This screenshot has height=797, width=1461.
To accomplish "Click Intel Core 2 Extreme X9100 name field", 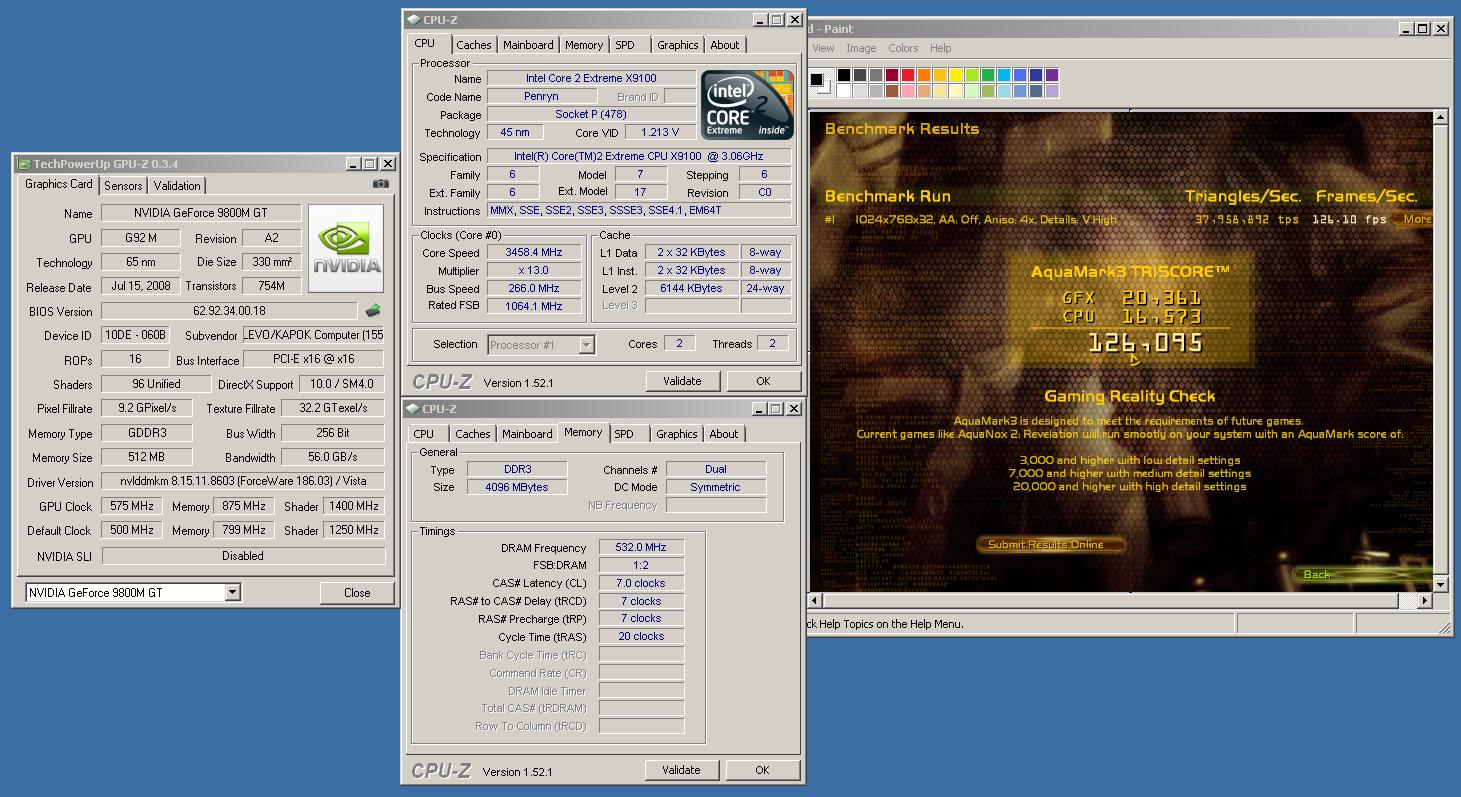I will coord(591,79).
